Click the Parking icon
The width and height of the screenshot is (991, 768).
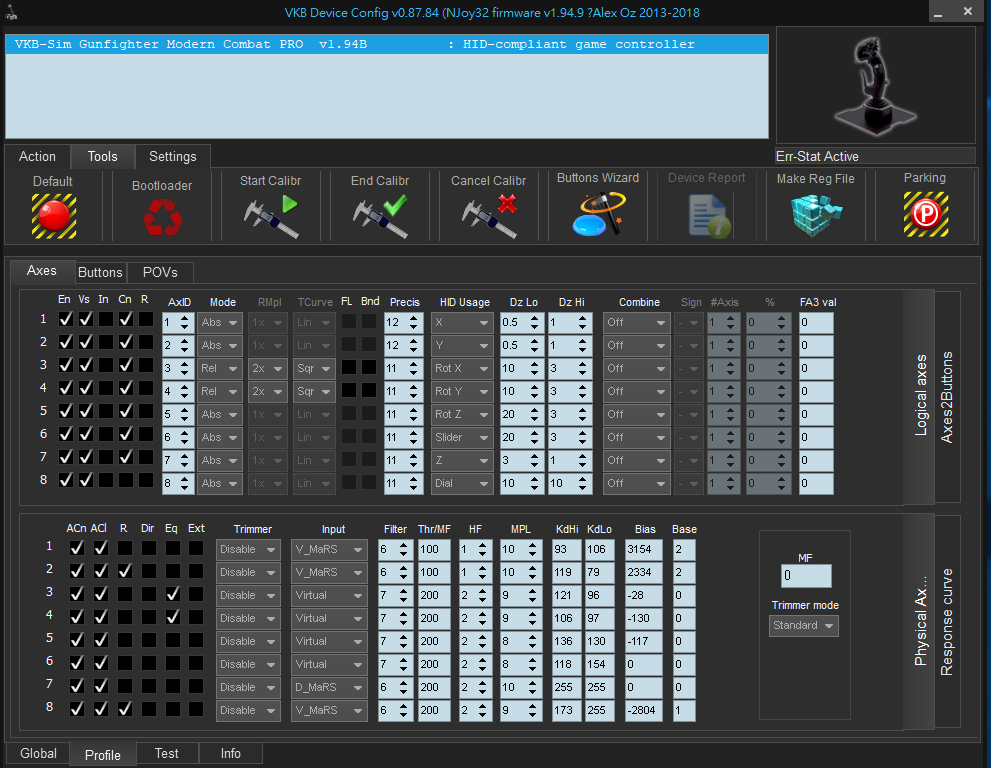pyautogui.click(x=925, y=214)
